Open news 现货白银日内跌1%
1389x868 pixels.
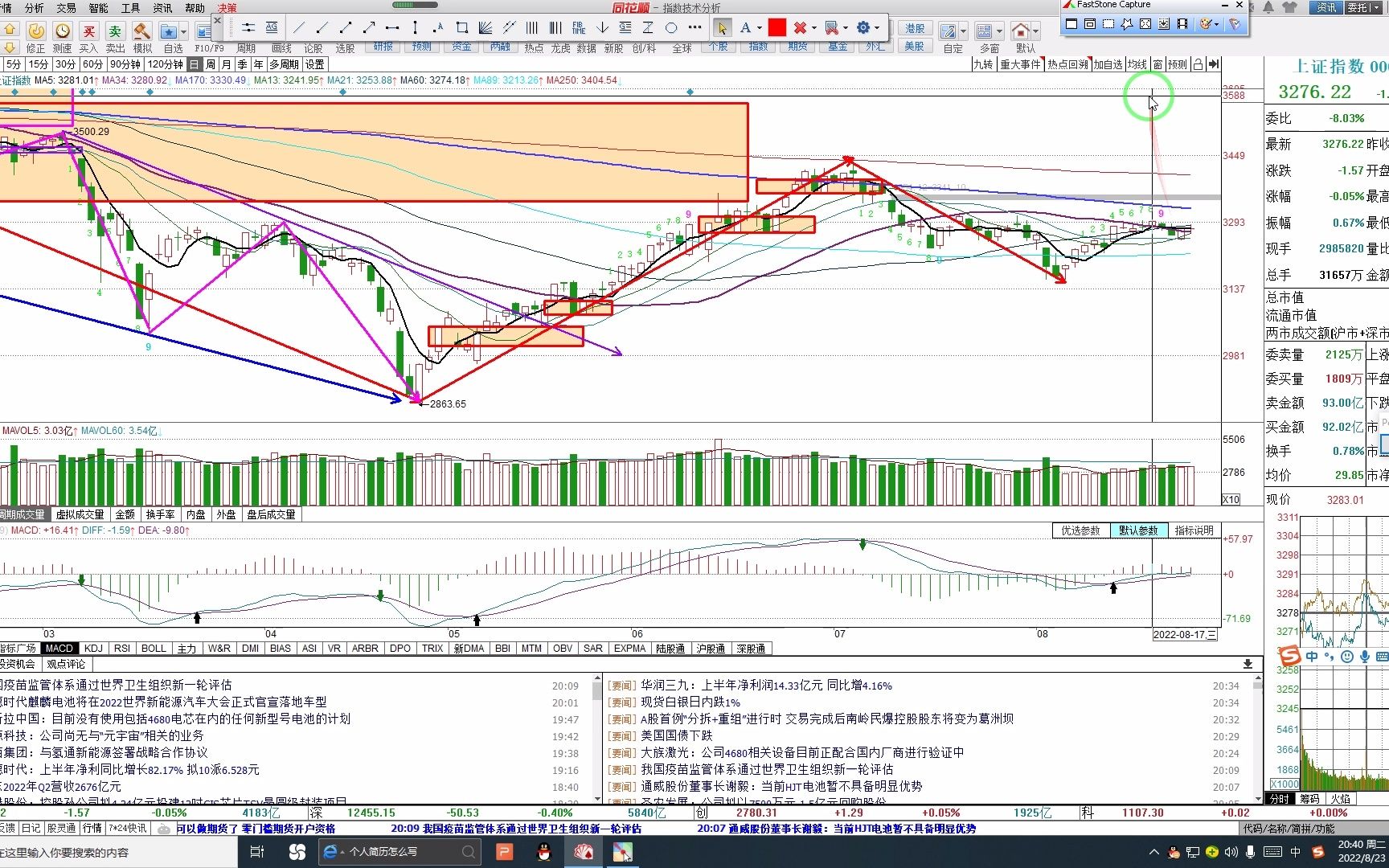(690, 702)
